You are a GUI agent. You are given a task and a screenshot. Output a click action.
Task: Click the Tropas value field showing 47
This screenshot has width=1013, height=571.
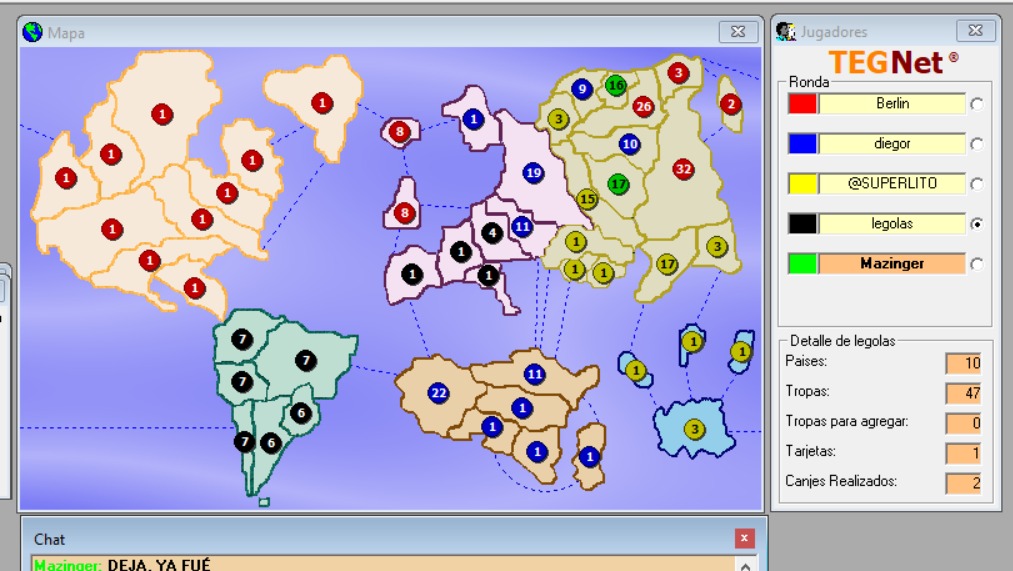(962, 393)
